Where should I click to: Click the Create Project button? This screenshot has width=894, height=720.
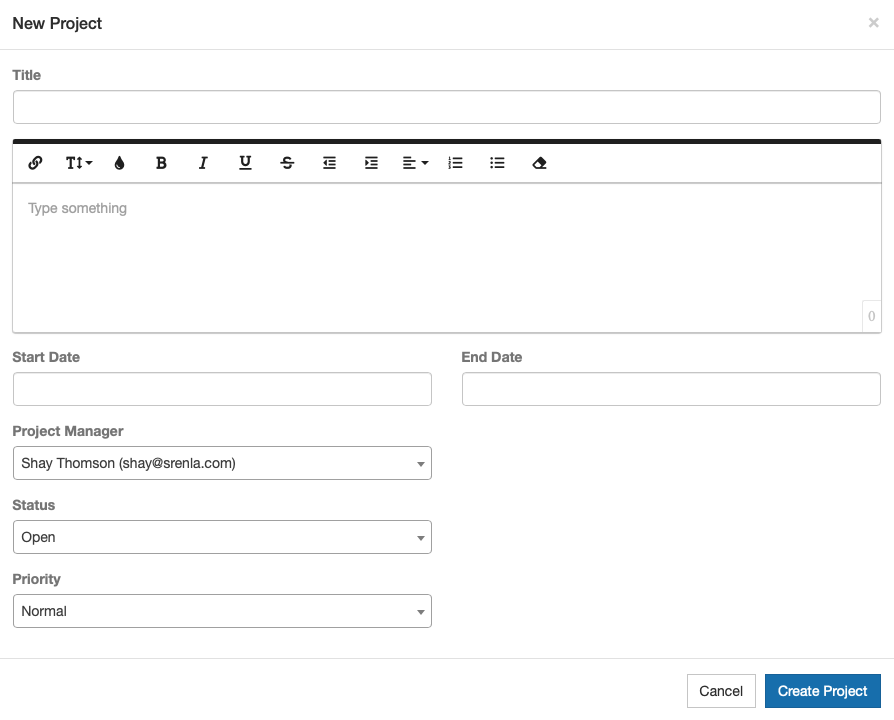pyautogui.click(x=823, y=691)
